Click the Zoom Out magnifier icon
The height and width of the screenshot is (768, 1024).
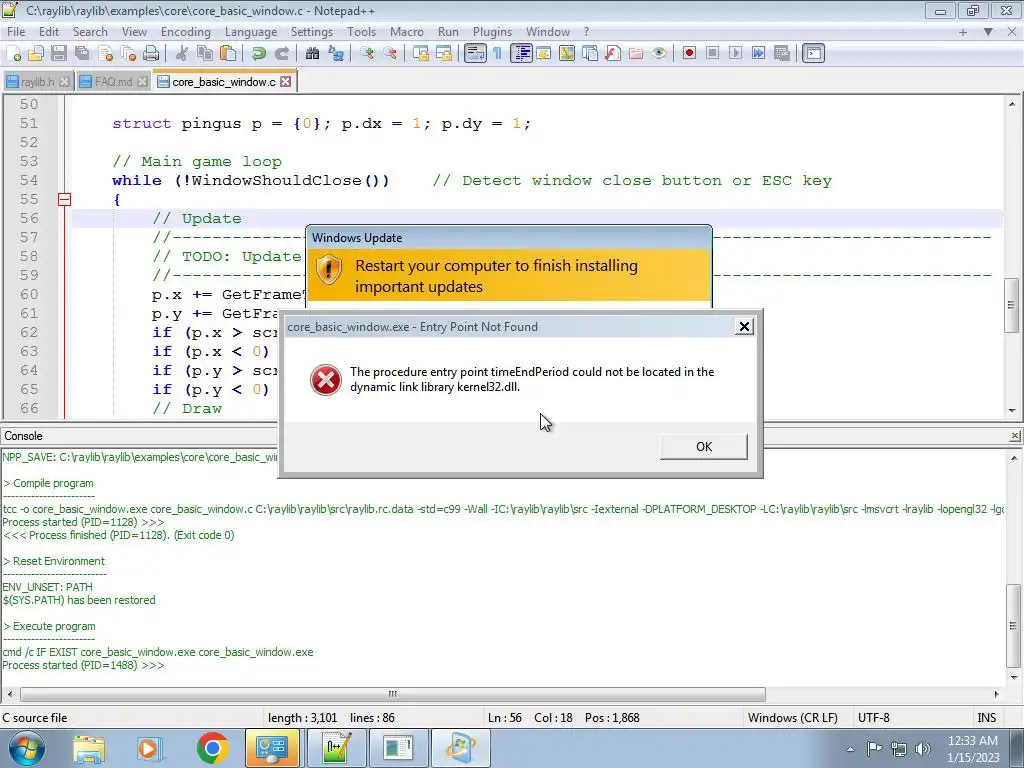click(390, 54)
